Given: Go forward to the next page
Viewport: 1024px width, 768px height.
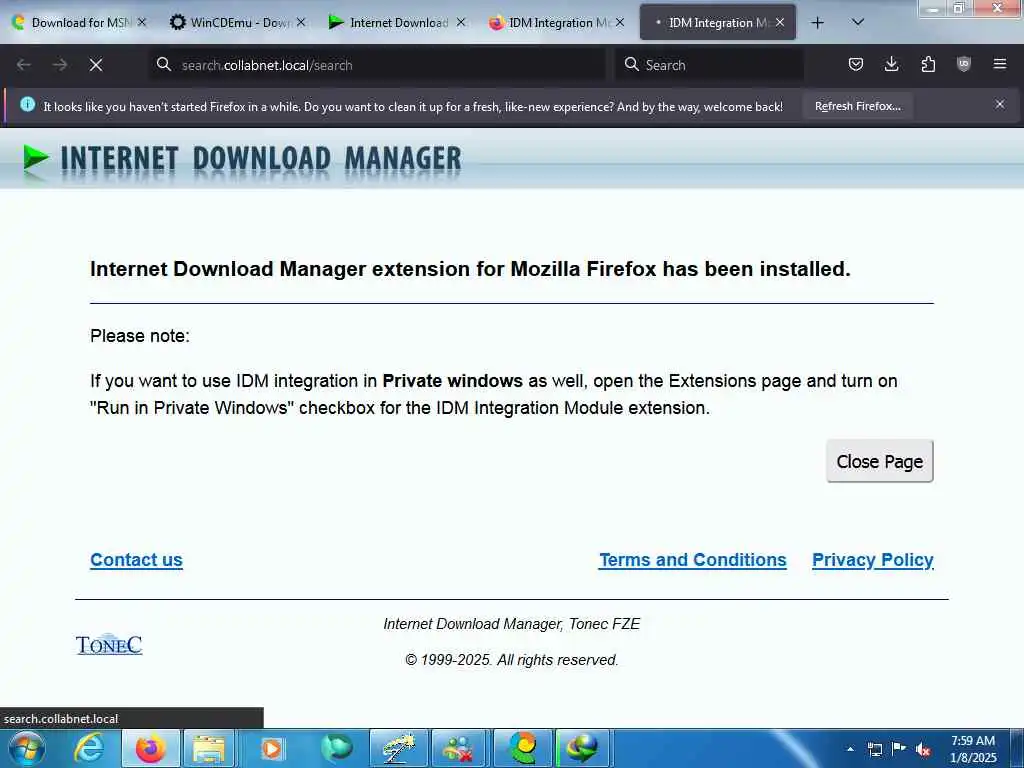Looking at the screenshot, I should pyautogui.click(x=60, y=65).
